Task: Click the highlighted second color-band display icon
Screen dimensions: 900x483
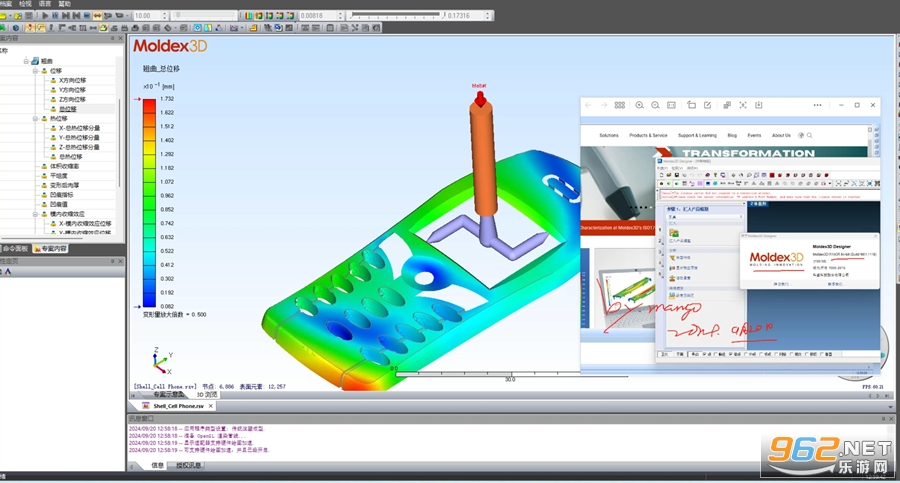Action: (x=259, y=16)
